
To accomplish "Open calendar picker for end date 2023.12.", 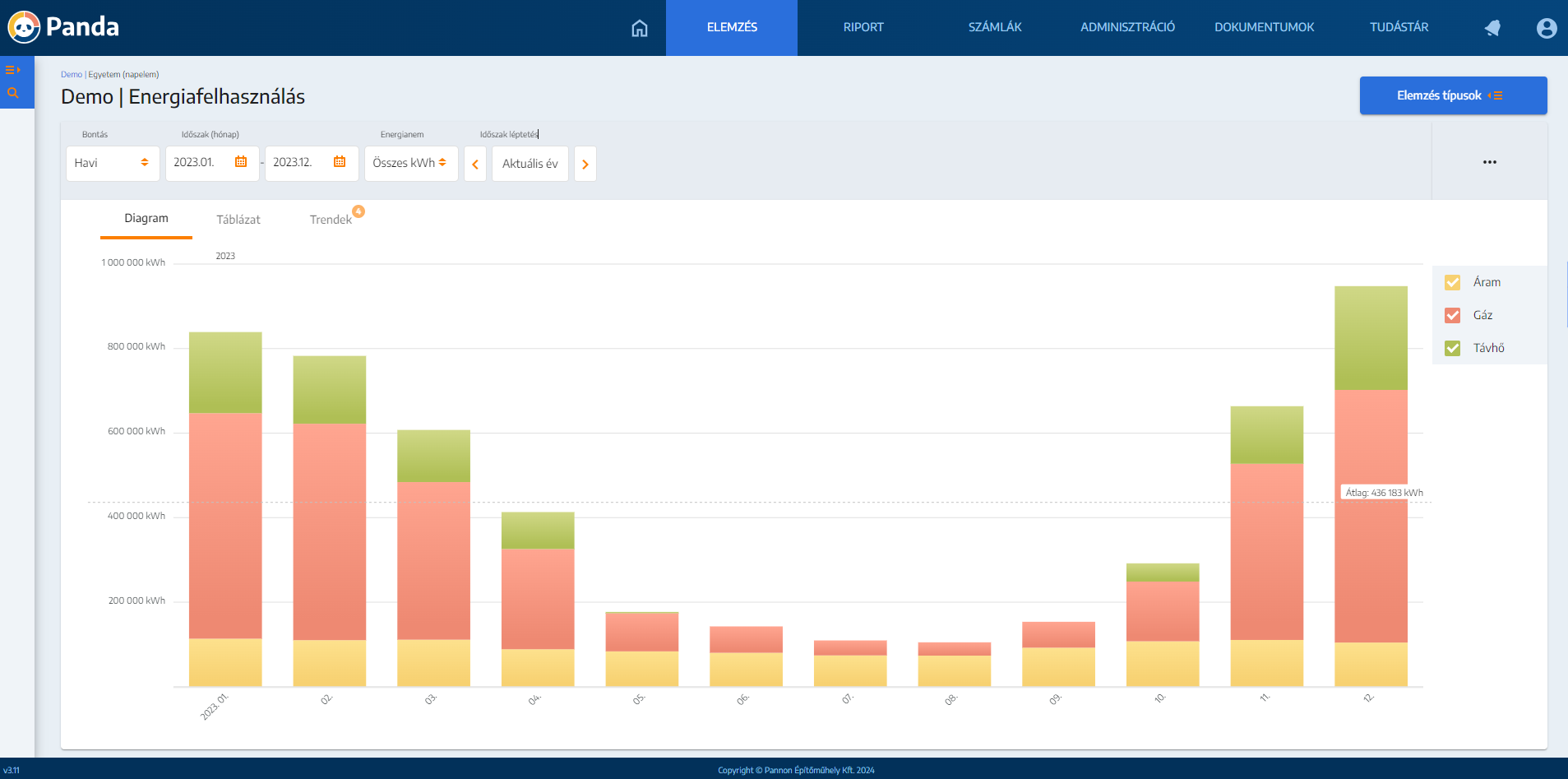I will point(340,162).
